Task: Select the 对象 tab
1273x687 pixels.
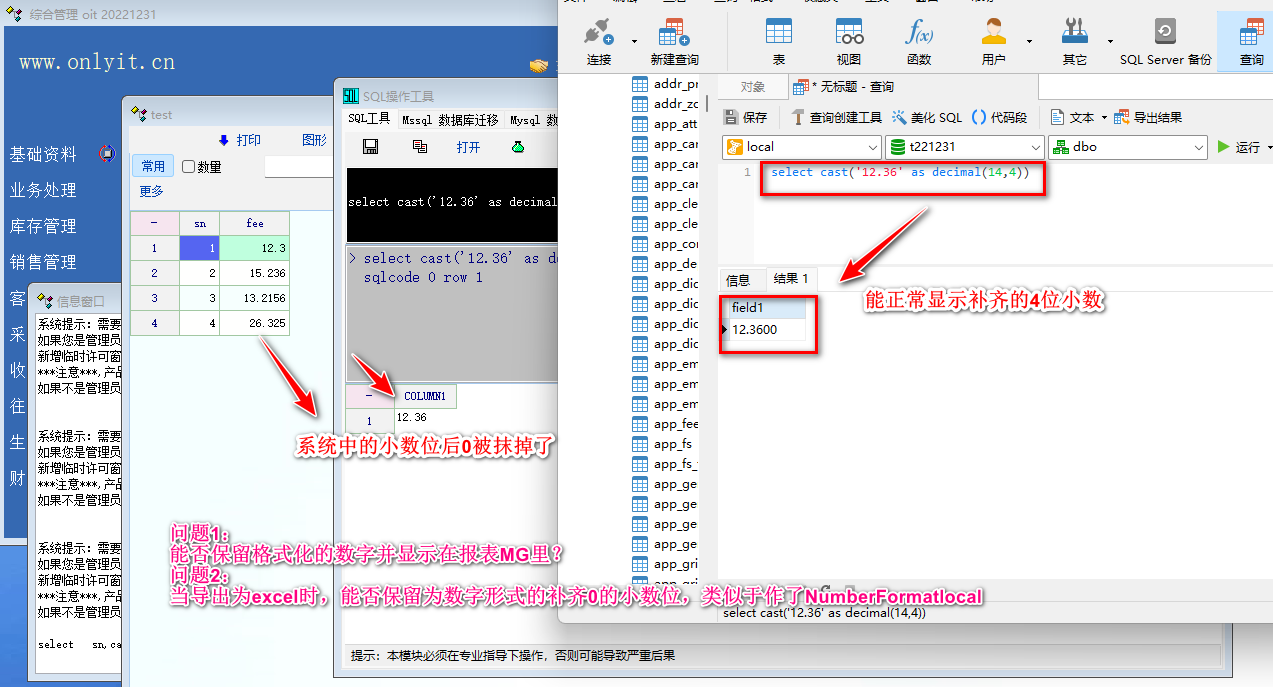Action: [x=753, y=87]
